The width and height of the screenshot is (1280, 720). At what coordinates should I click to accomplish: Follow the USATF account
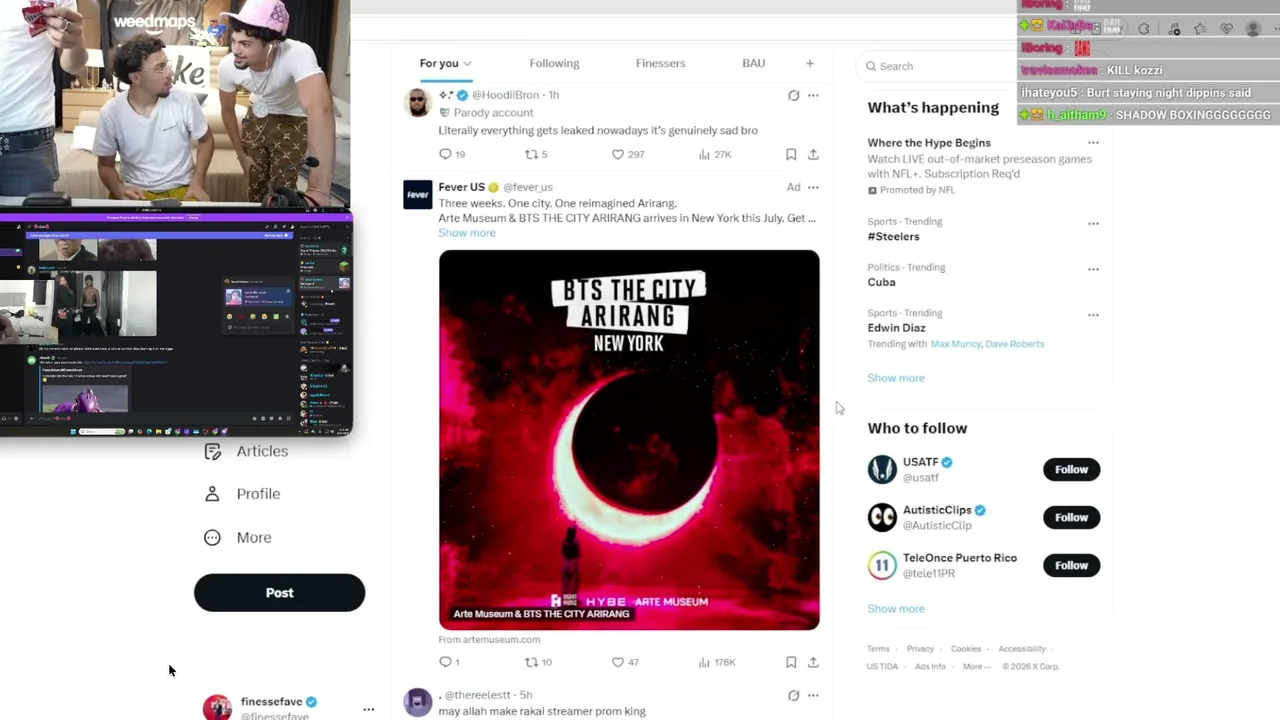click(1071, 470)
